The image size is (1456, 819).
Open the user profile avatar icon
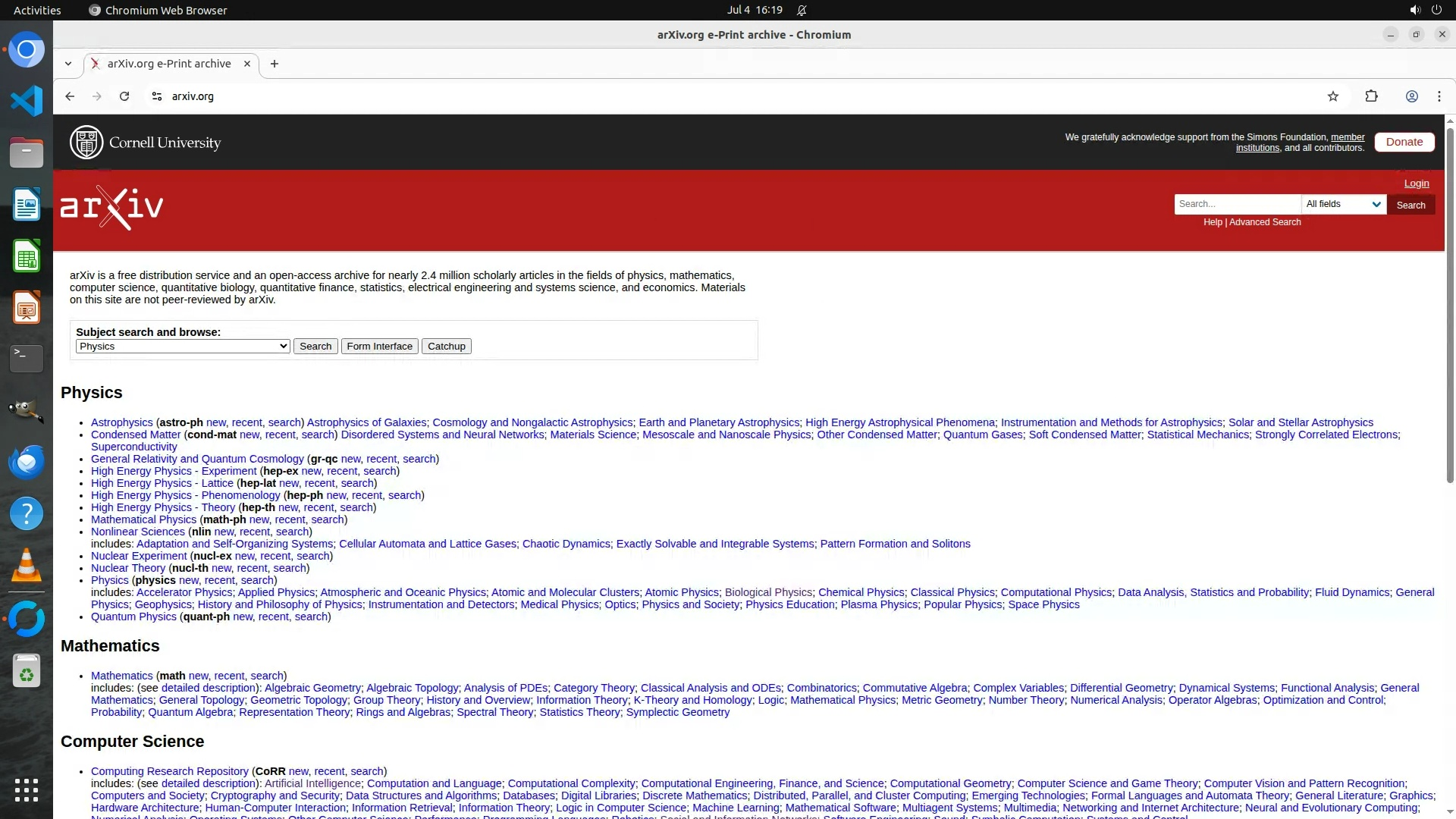click(1411, 96)
